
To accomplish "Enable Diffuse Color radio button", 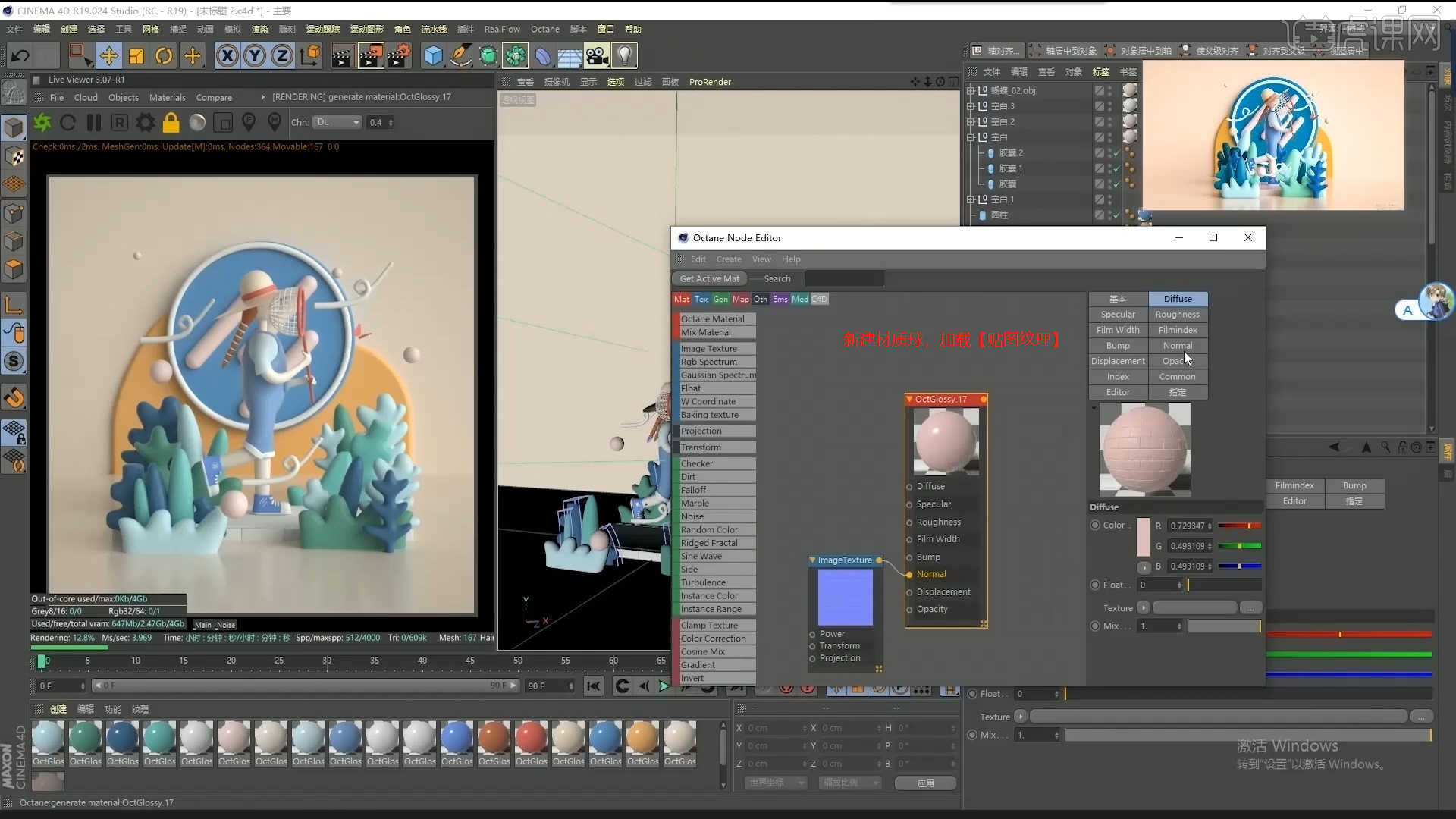I will click(1095, 525).
